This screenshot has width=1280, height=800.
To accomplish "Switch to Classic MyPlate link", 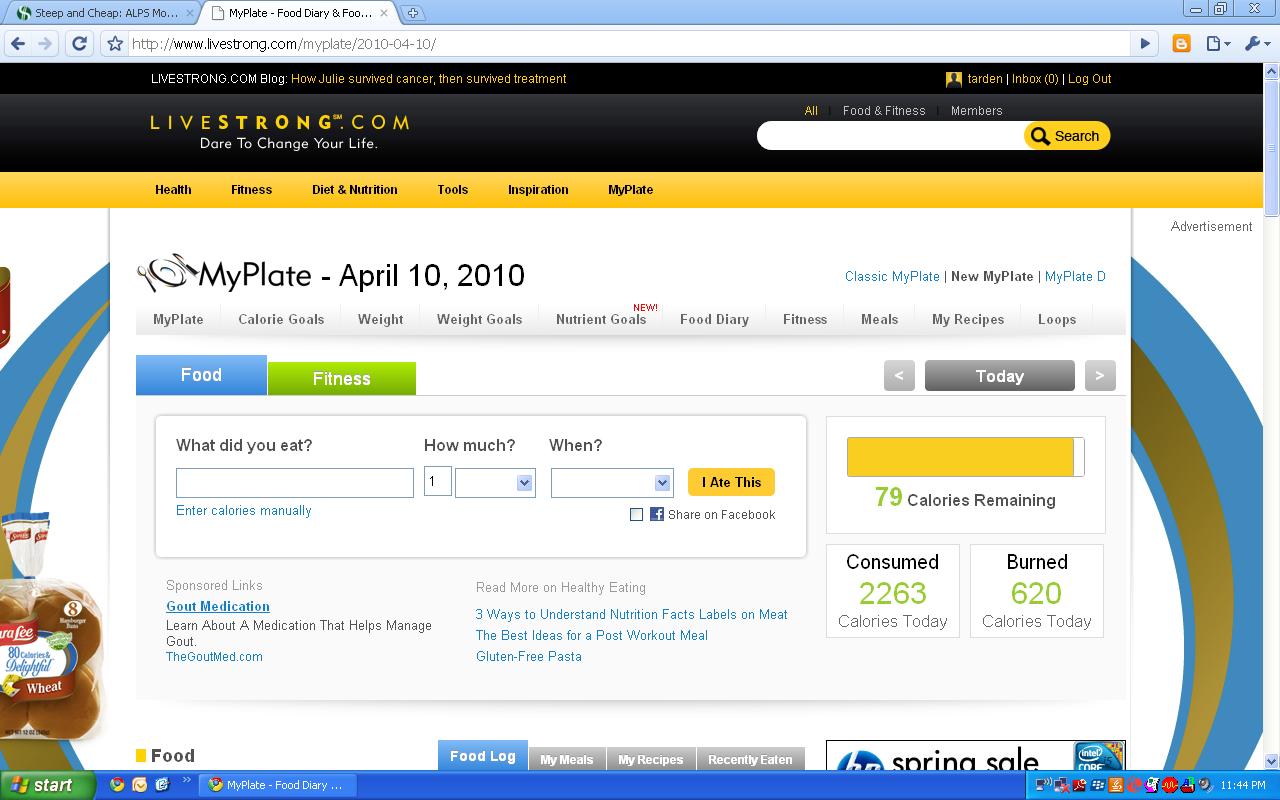I will [892, 276].
